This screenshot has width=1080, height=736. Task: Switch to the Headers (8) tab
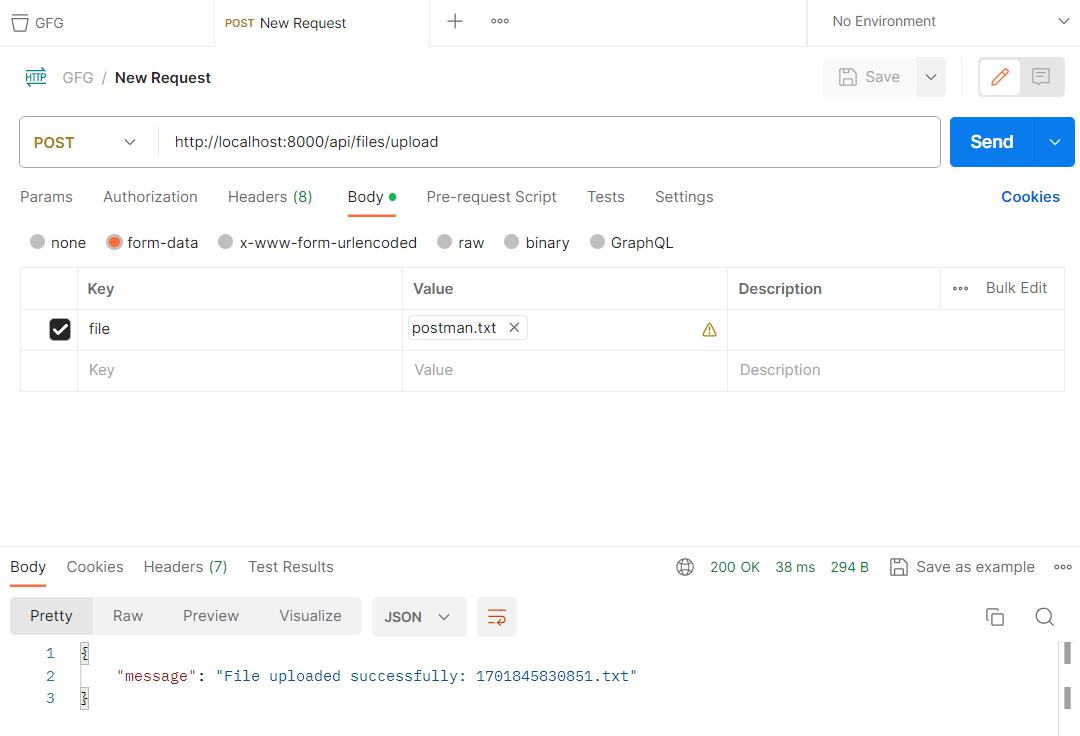tap(270, 197)
